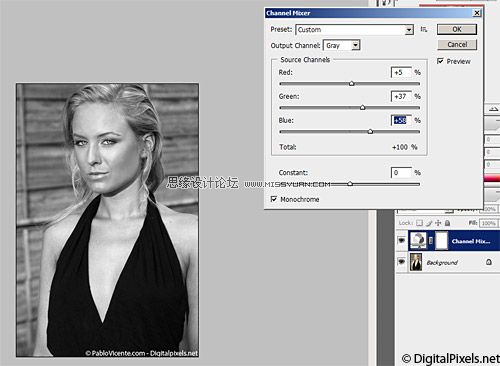
Task: Click the Blue percentage input field
Action: [x=401, y=120]
